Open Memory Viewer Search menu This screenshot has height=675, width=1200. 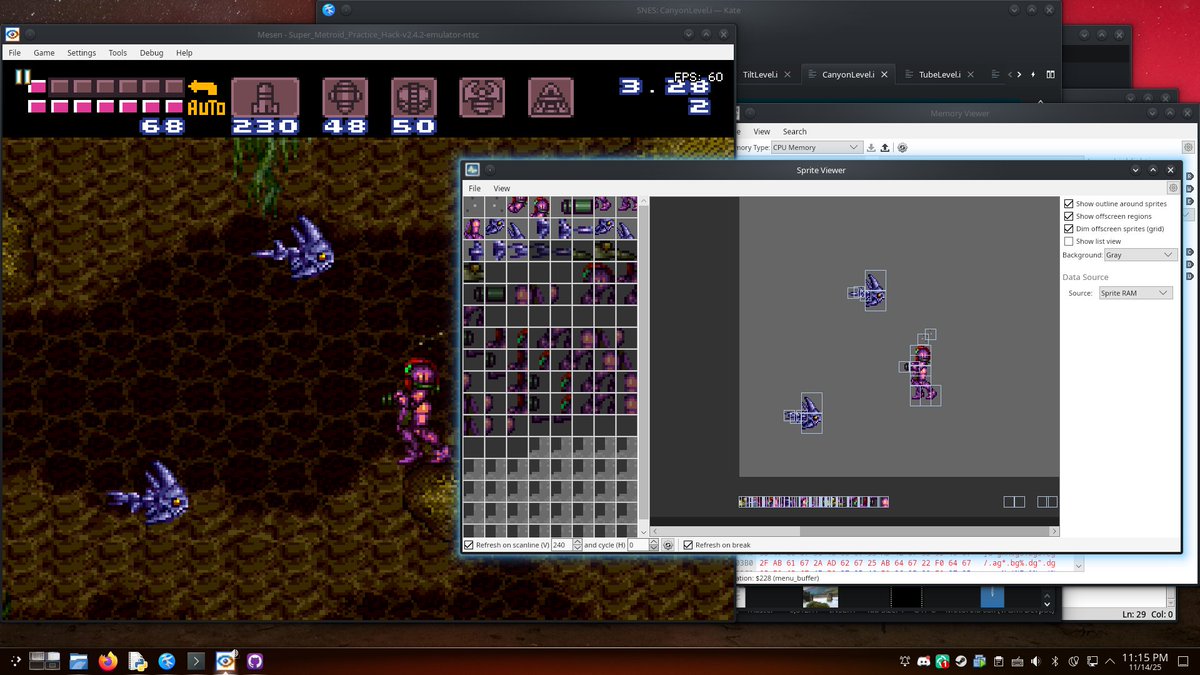pyautogui.click(x=795, y=131)
